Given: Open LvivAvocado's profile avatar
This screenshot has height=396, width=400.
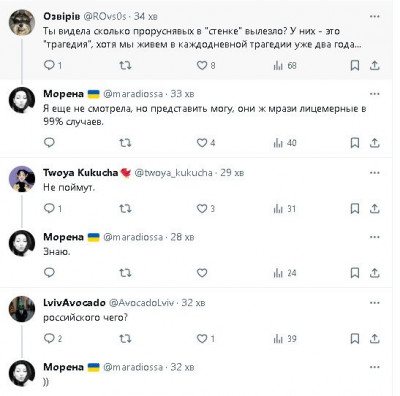Looking at the screenshot, I should (22, 309).
